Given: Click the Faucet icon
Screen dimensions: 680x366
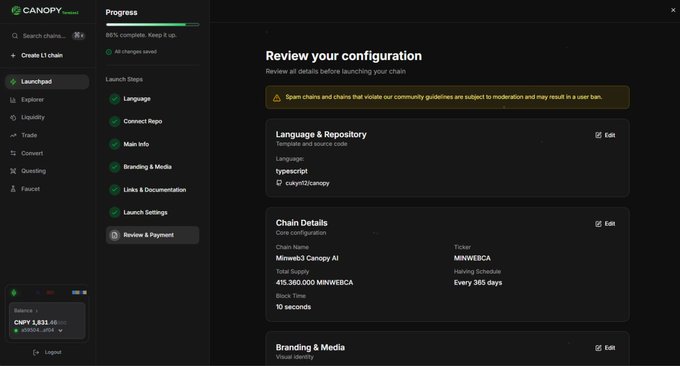Looking at the screenshot, I should tap(13, 189).
